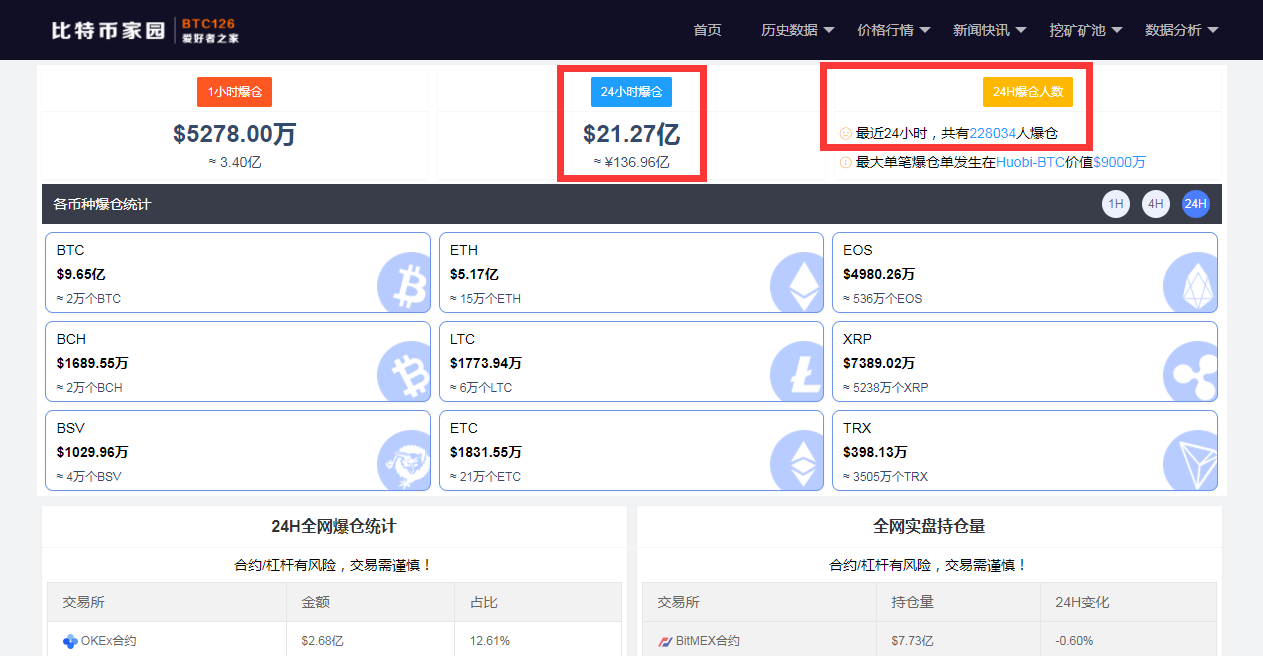Open the 价格行情 menu
Viewport: 1263px width, 656px height.
click(x=885, y=30)
